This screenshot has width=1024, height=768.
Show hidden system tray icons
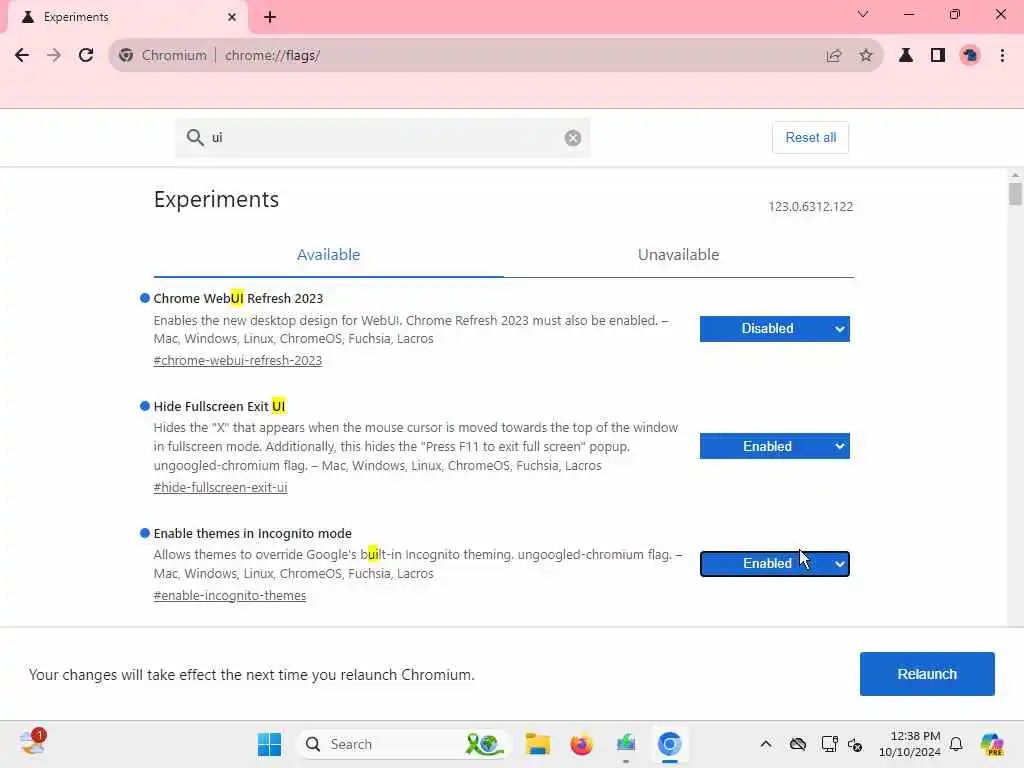766,744
